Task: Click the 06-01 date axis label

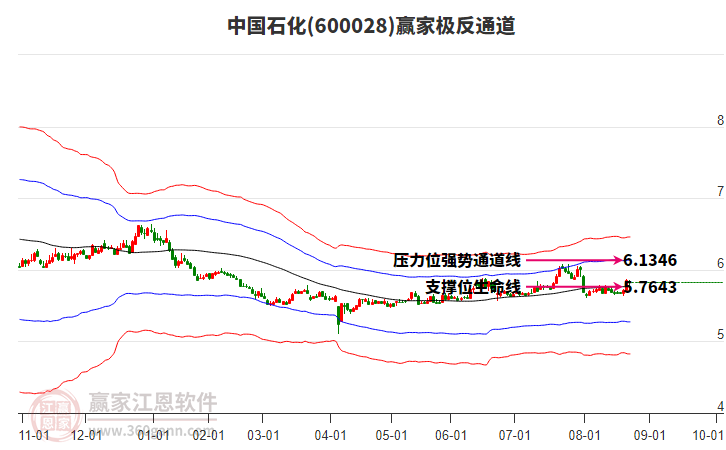Action: [x=451, y=436]
